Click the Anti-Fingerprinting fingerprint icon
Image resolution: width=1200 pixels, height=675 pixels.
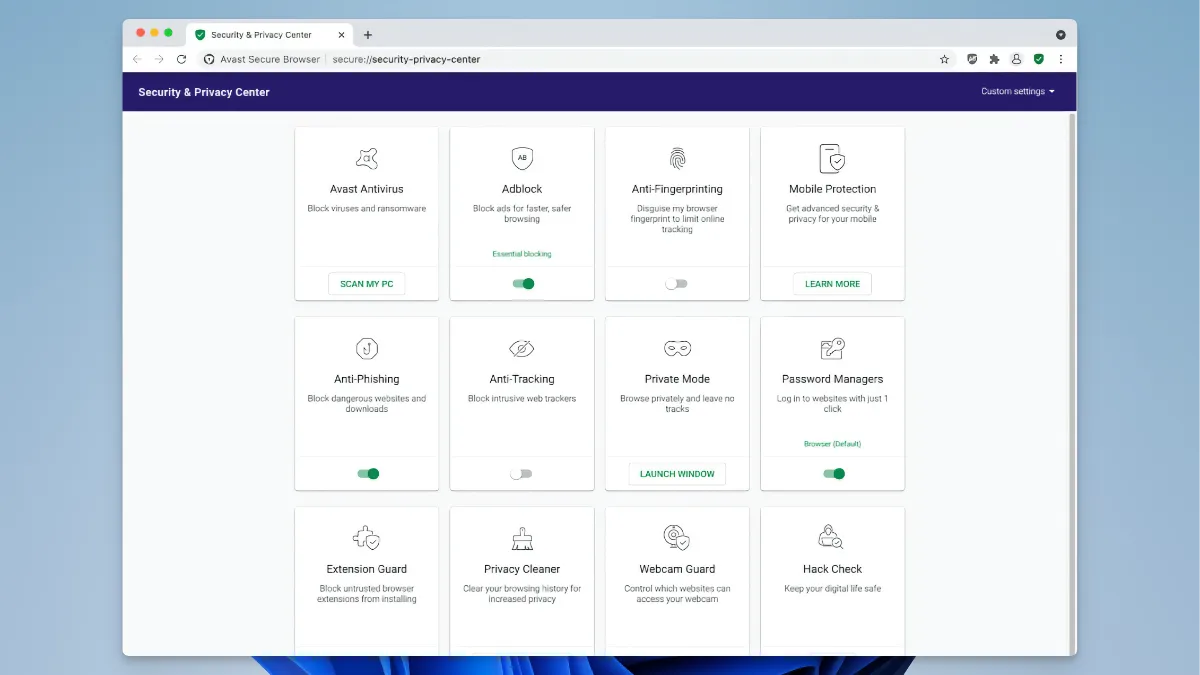pyautogui.click(x=677, y=158)
